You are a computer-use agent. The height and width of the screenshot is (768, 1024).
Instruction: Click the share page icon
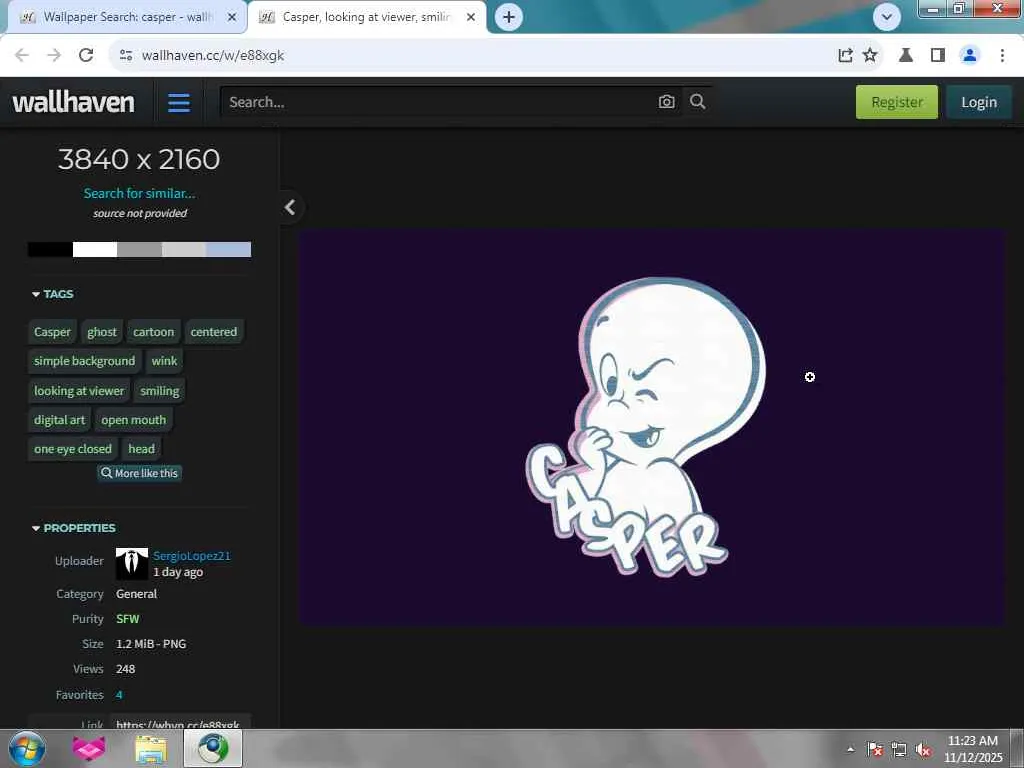[845, 55]
